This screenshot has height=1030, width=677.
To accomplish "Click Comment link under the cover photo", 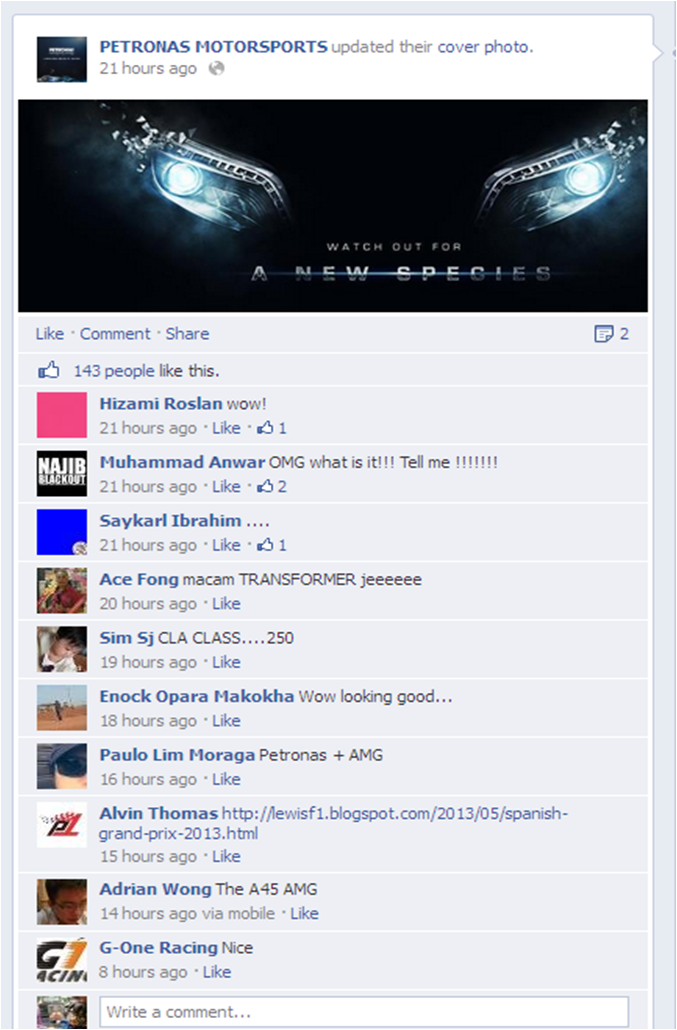I will click(x=115, y=334).
